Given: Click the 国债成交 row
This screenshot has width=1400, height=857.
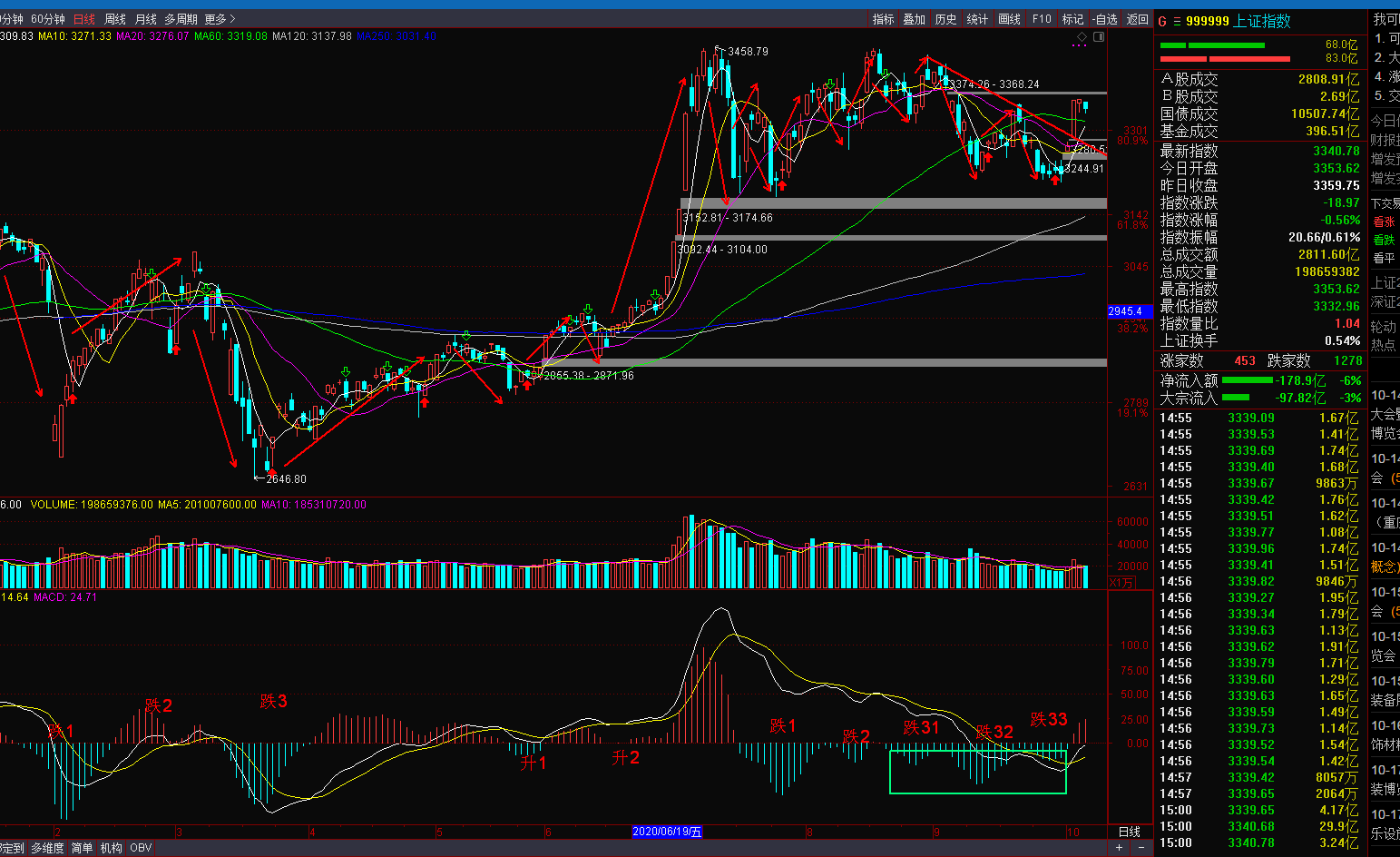Looking at the screenshot, I should point(1259,113).
